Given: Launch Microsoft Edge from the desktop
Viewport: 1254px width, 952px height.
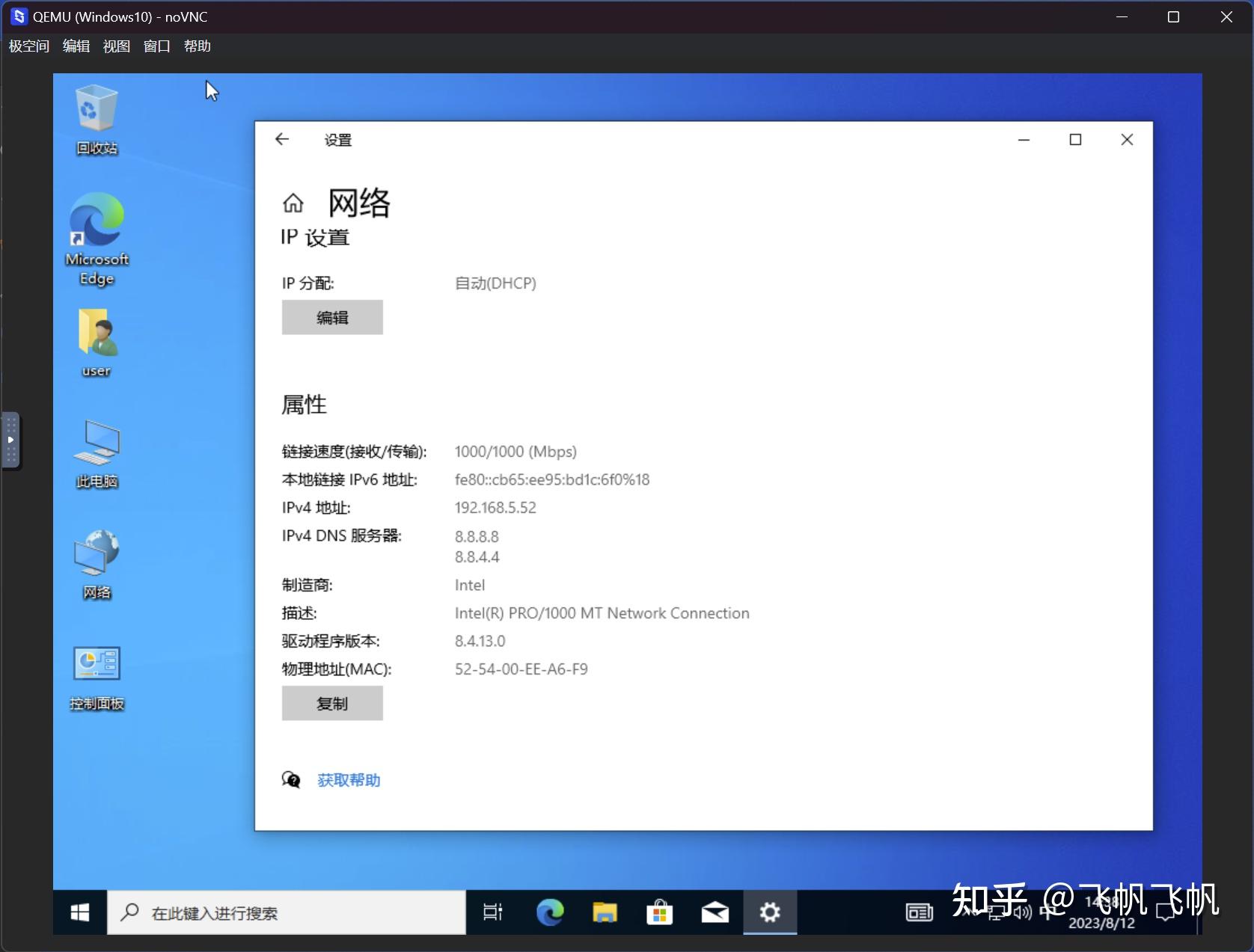Looking at the screenshot, I should point(96,232).
